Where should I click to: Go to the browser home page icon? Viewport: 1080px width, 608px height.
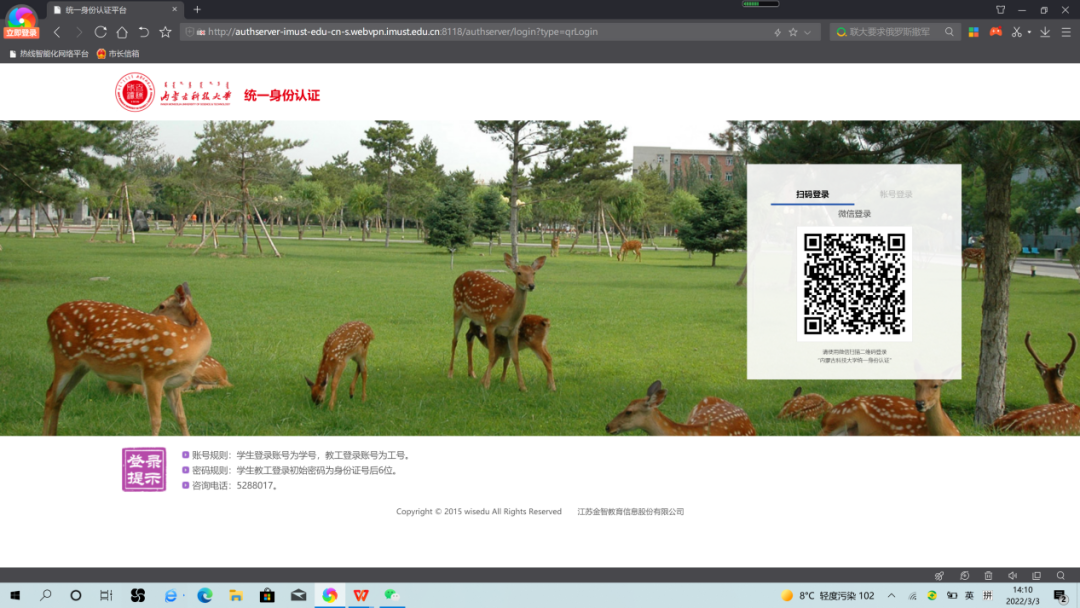122,32
